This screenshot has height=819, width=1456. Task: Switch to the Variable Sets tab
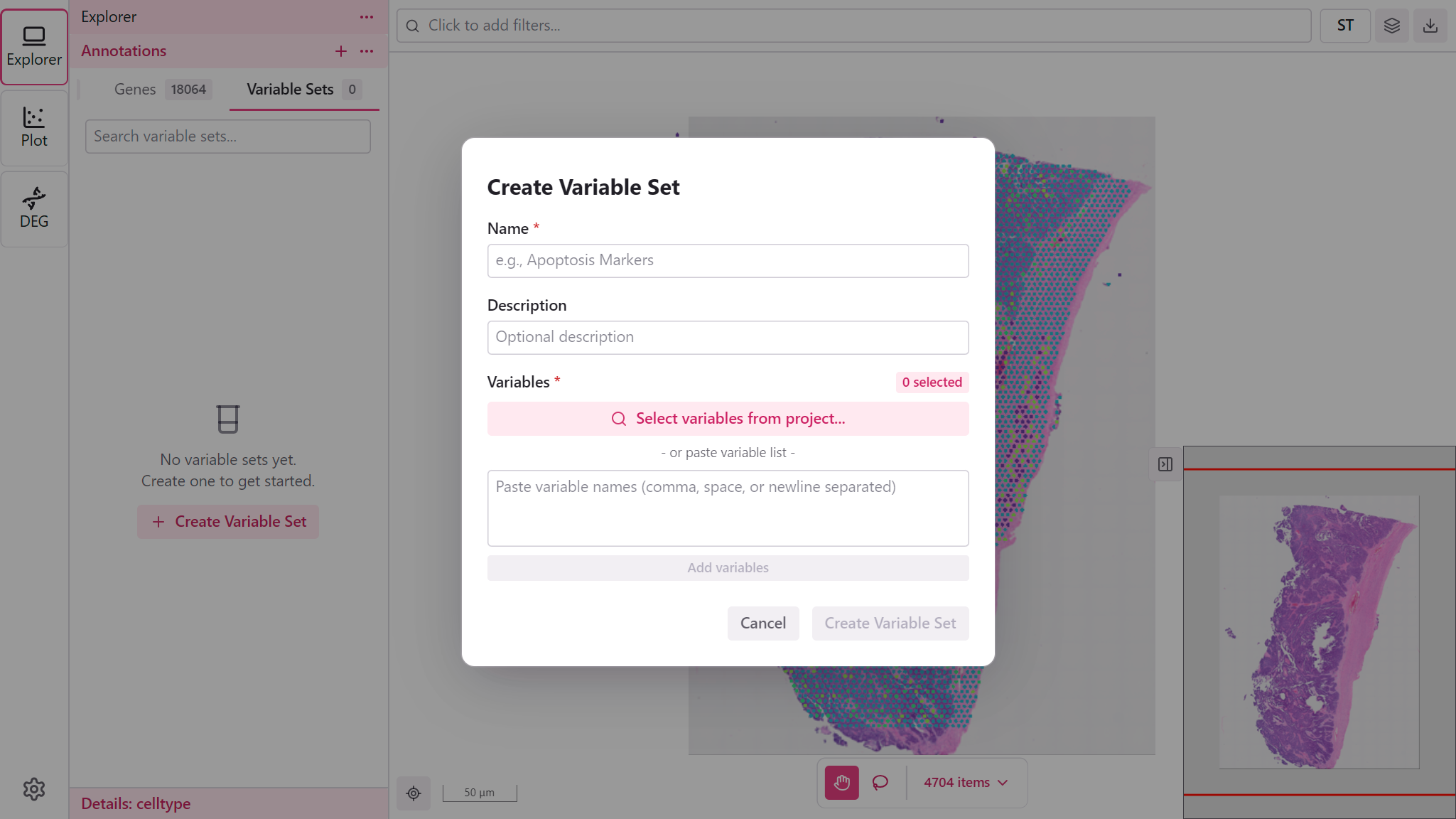290,89
